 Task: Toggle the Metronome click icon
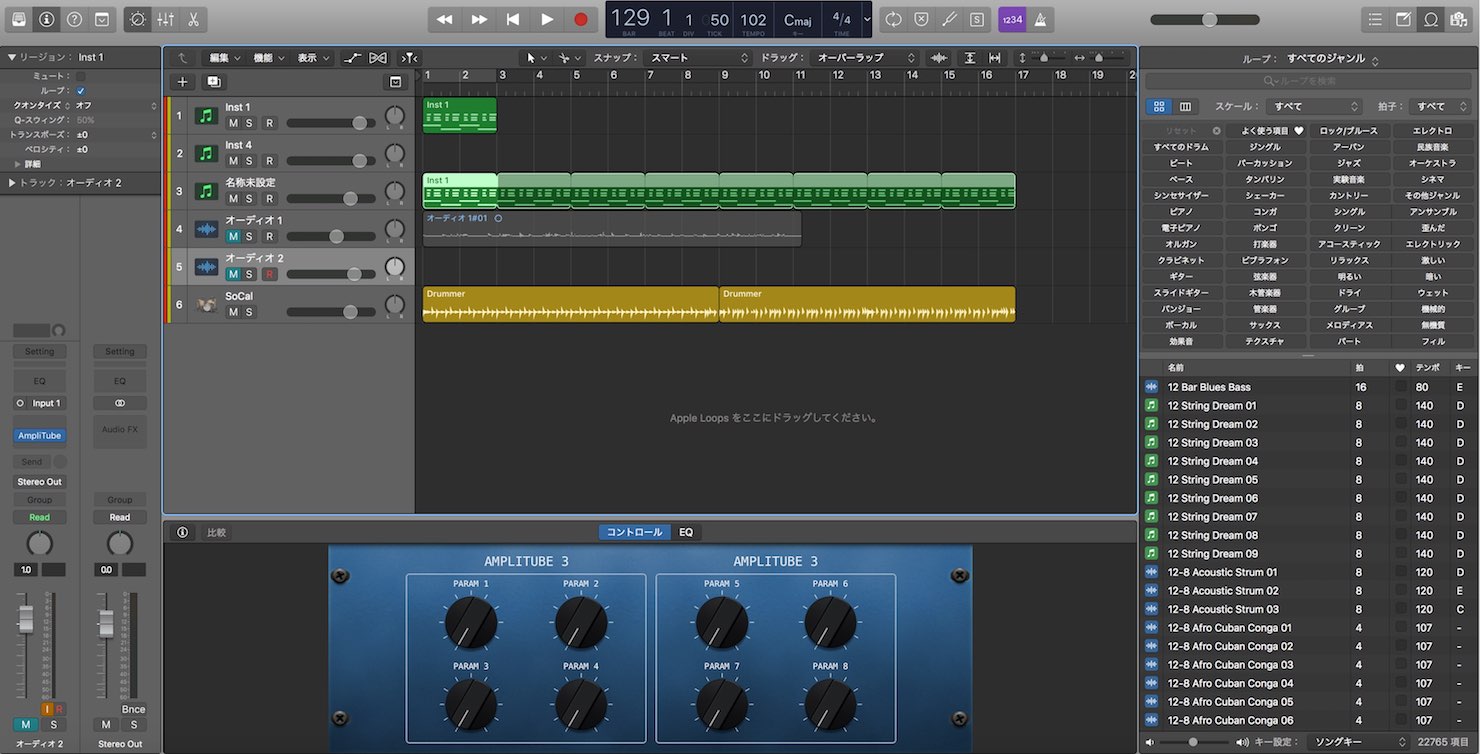1040,19
